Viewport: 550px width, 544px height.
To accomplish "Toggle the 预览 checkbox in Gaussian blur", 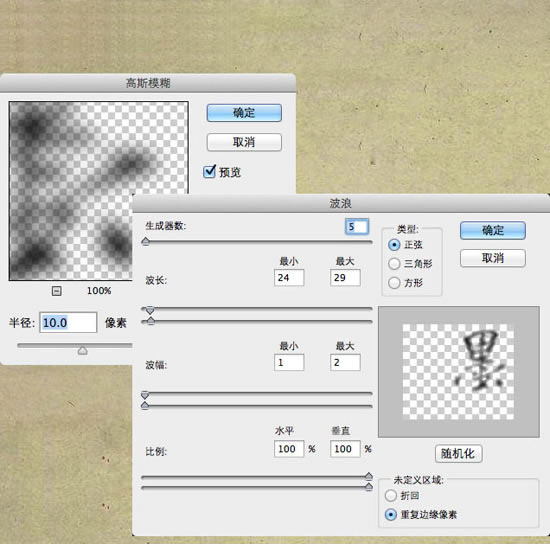I will coord(209,172).
